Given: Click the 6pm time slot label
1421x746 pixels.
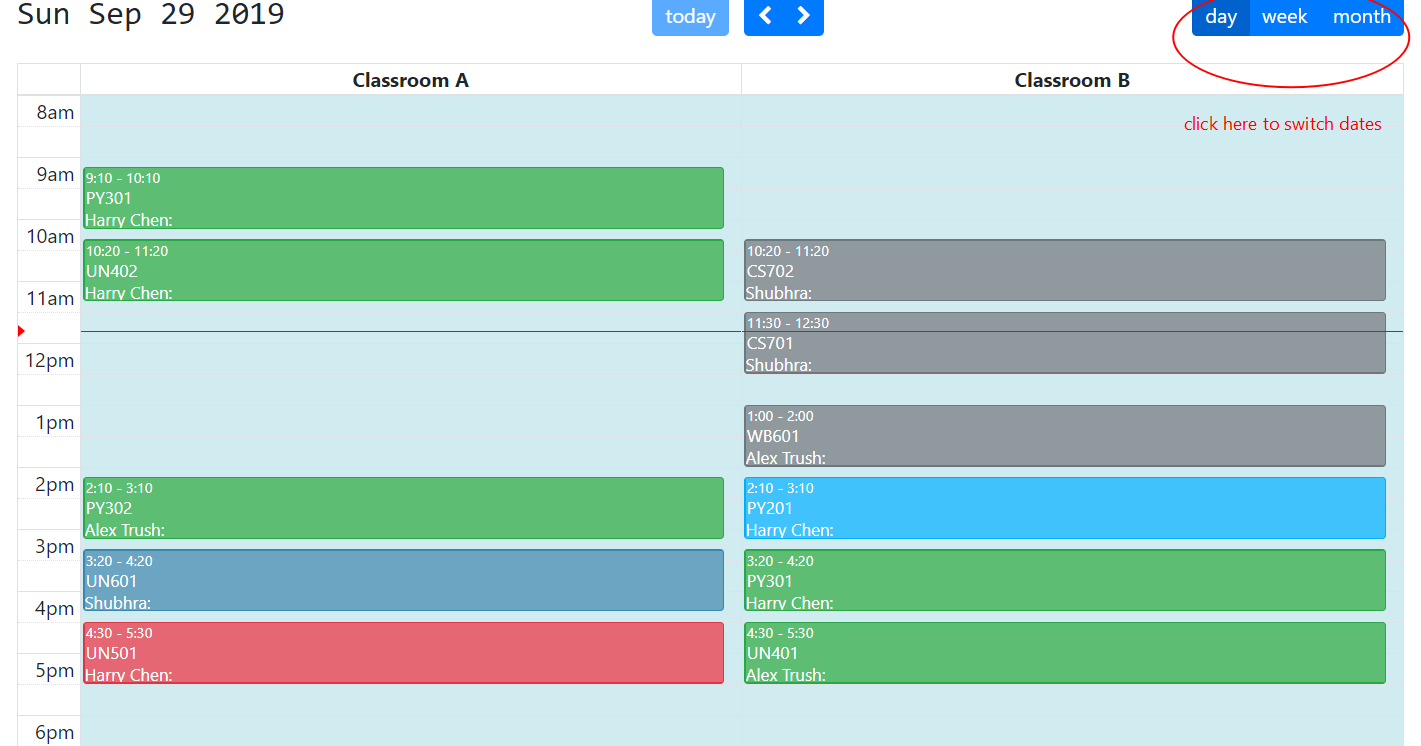Looking at the screenshot, I should point(55,732).
